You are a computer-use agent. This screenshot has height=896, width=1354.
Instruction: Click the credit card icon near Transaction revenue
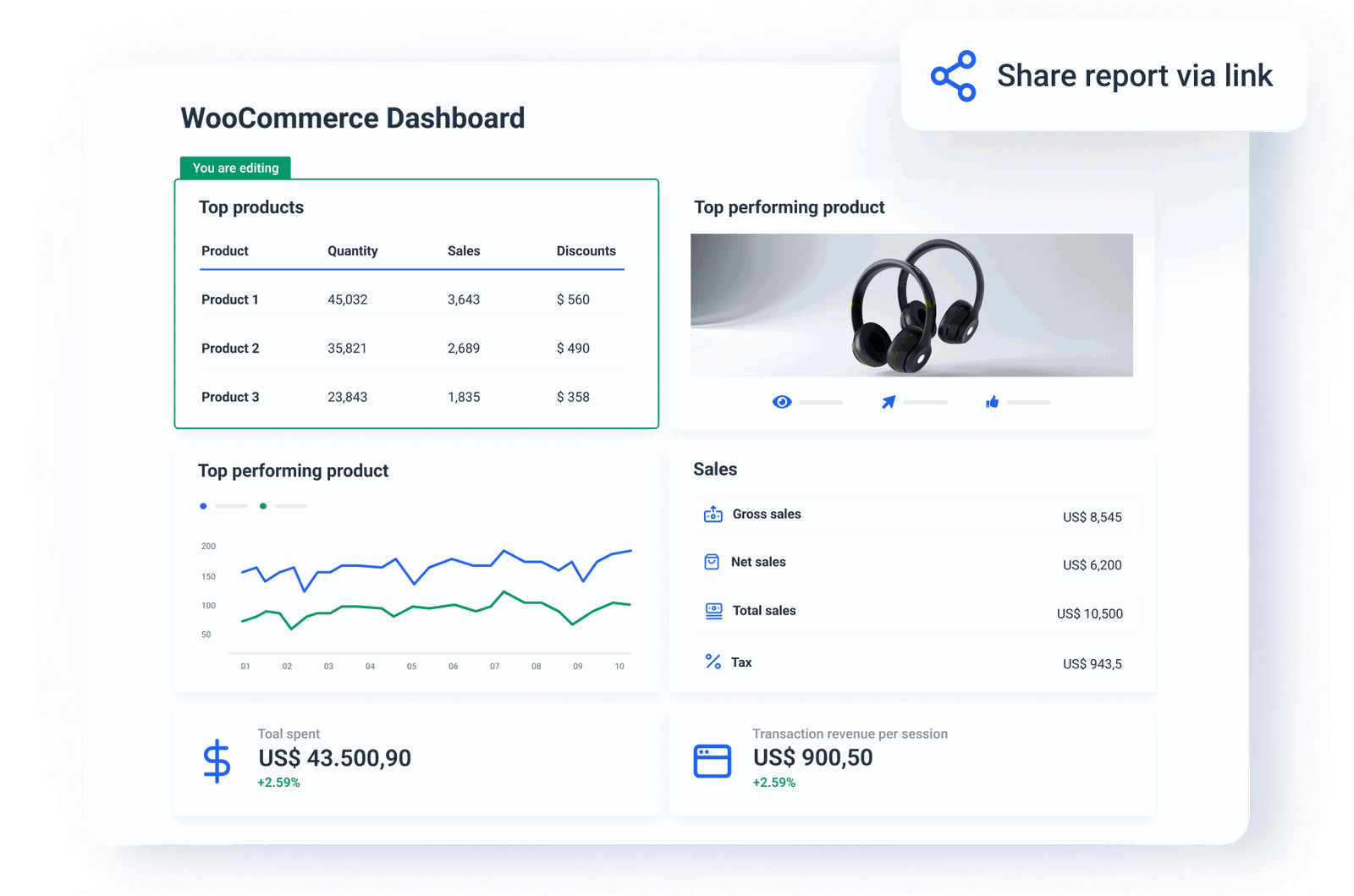click(x=713, y=759)
